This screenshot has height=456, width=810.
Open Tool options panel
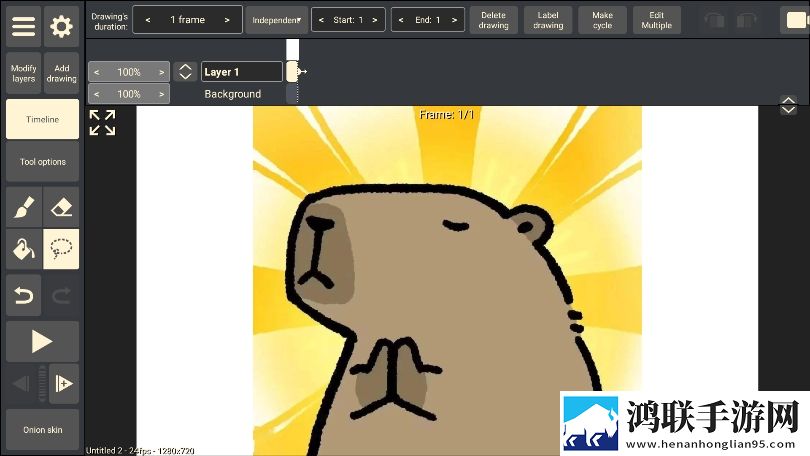pyautogui.click(x=42, y=162)
